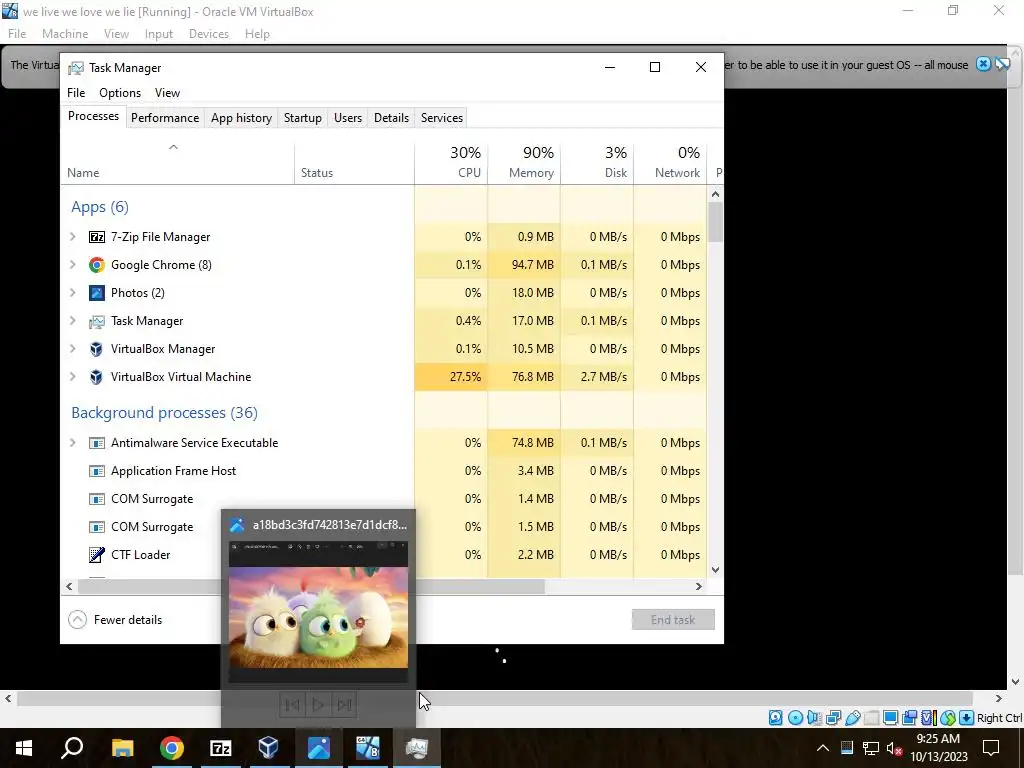This screenshot has width=1024, height=768.
Task: Click the Task Manager icon in the taskbar
Action: pyautogui.click(x=417, y=748)
